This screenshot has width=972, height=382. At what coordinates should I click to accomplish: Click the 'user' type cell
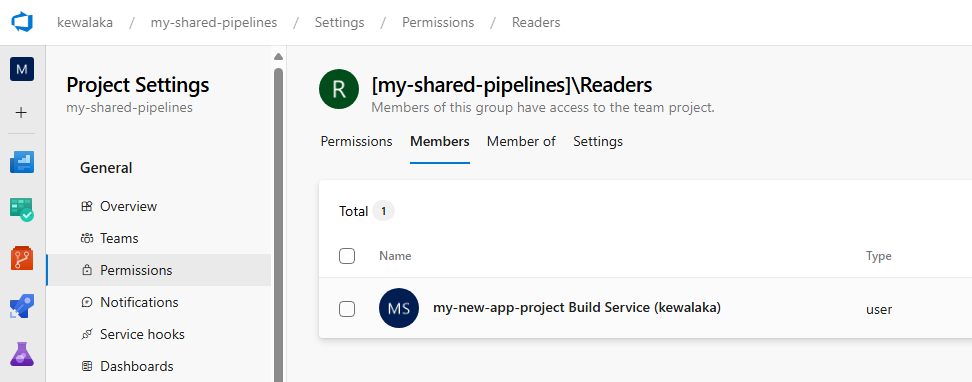coord(879,309)
